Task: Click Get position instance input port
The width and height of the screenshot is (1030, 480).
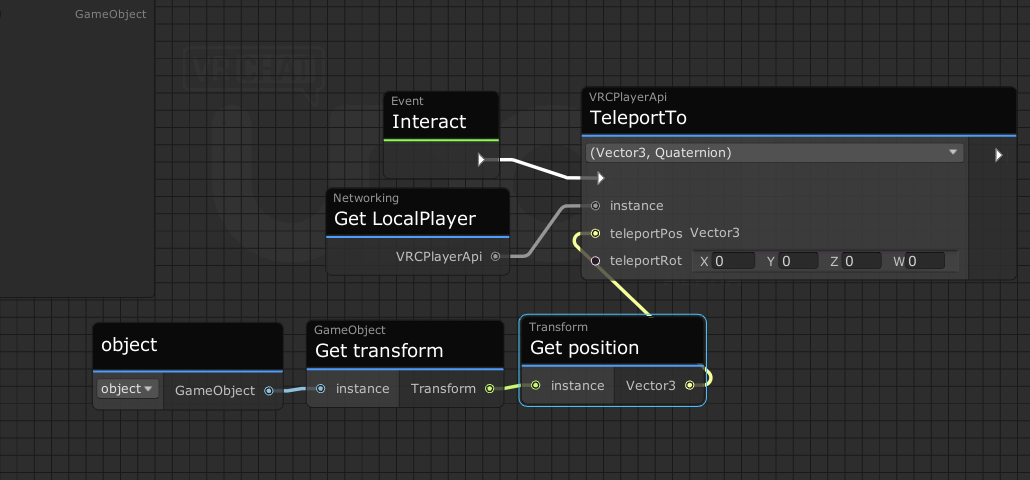Action: 535,385
